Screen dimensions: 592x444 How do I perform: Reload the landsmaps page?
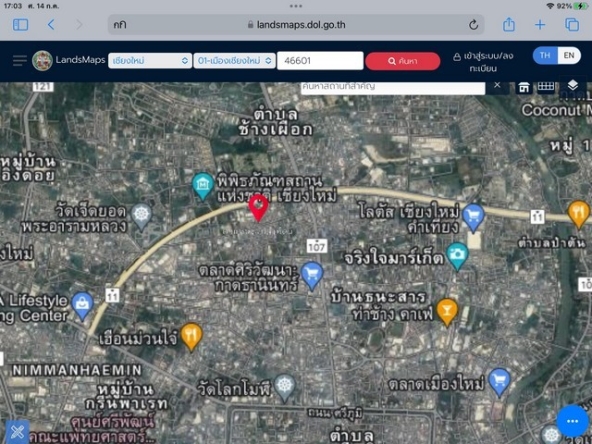click(x=473, y=25)
